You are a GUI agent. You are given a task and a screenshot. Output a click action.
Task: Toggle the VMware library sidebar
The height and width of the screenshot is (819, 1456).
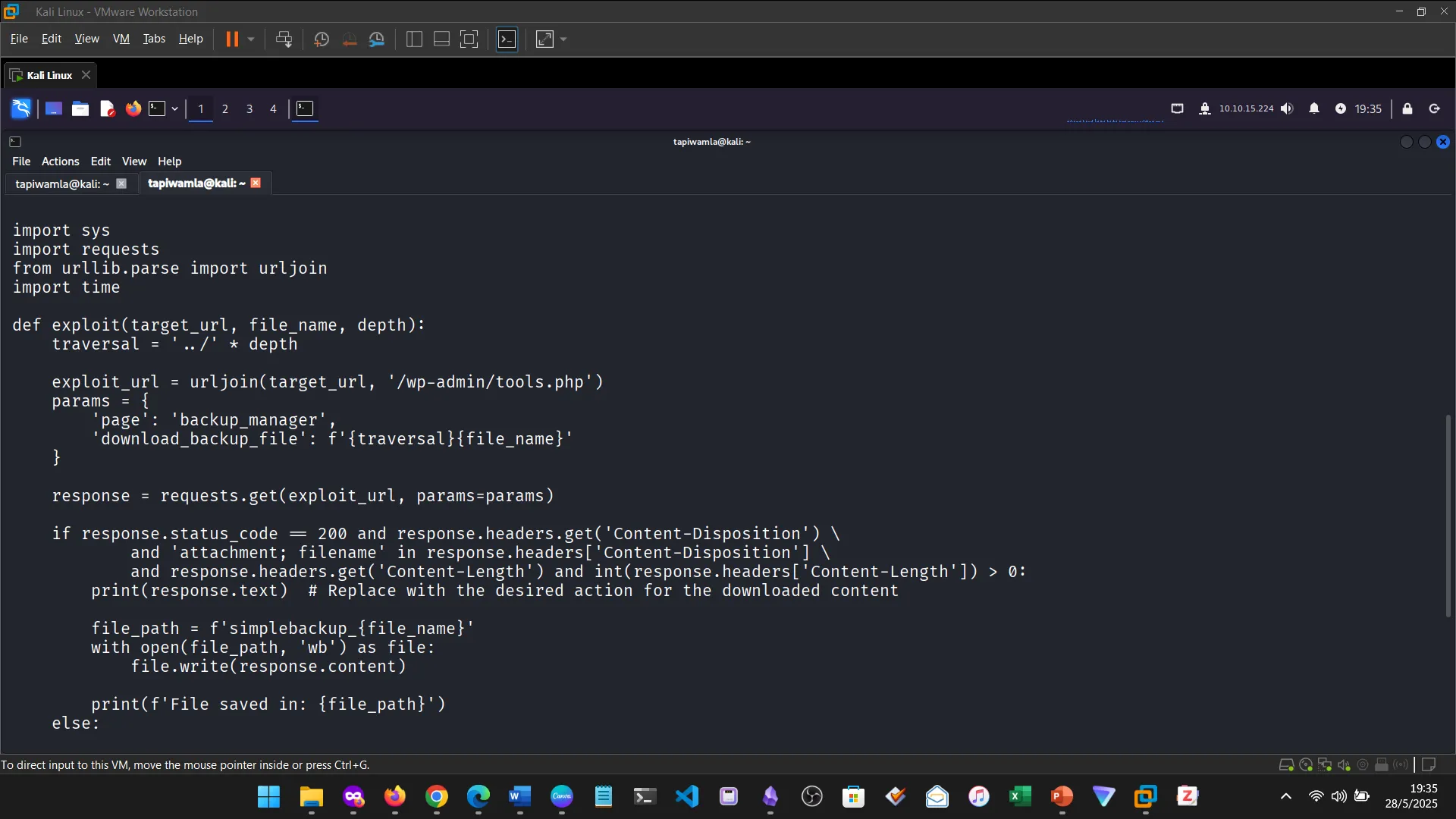(414, 39)
